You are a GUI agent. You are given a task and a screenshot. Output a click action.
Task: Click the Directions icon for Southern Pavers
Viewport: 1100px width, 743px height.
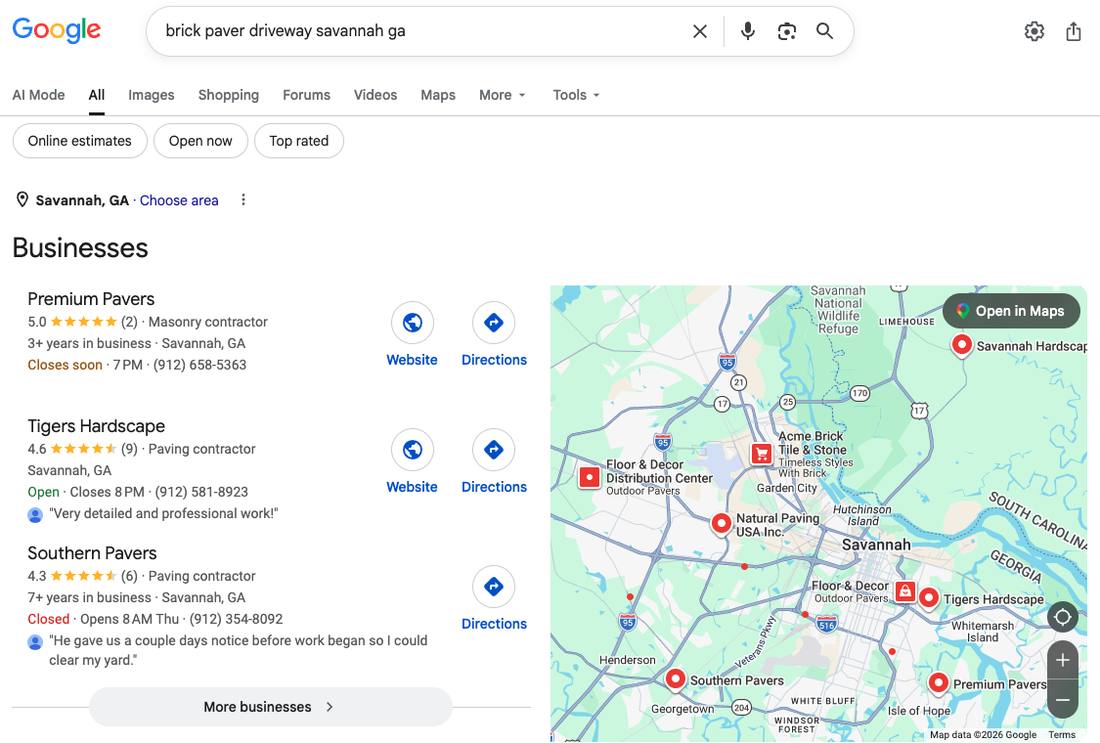[x=494, y=587]
